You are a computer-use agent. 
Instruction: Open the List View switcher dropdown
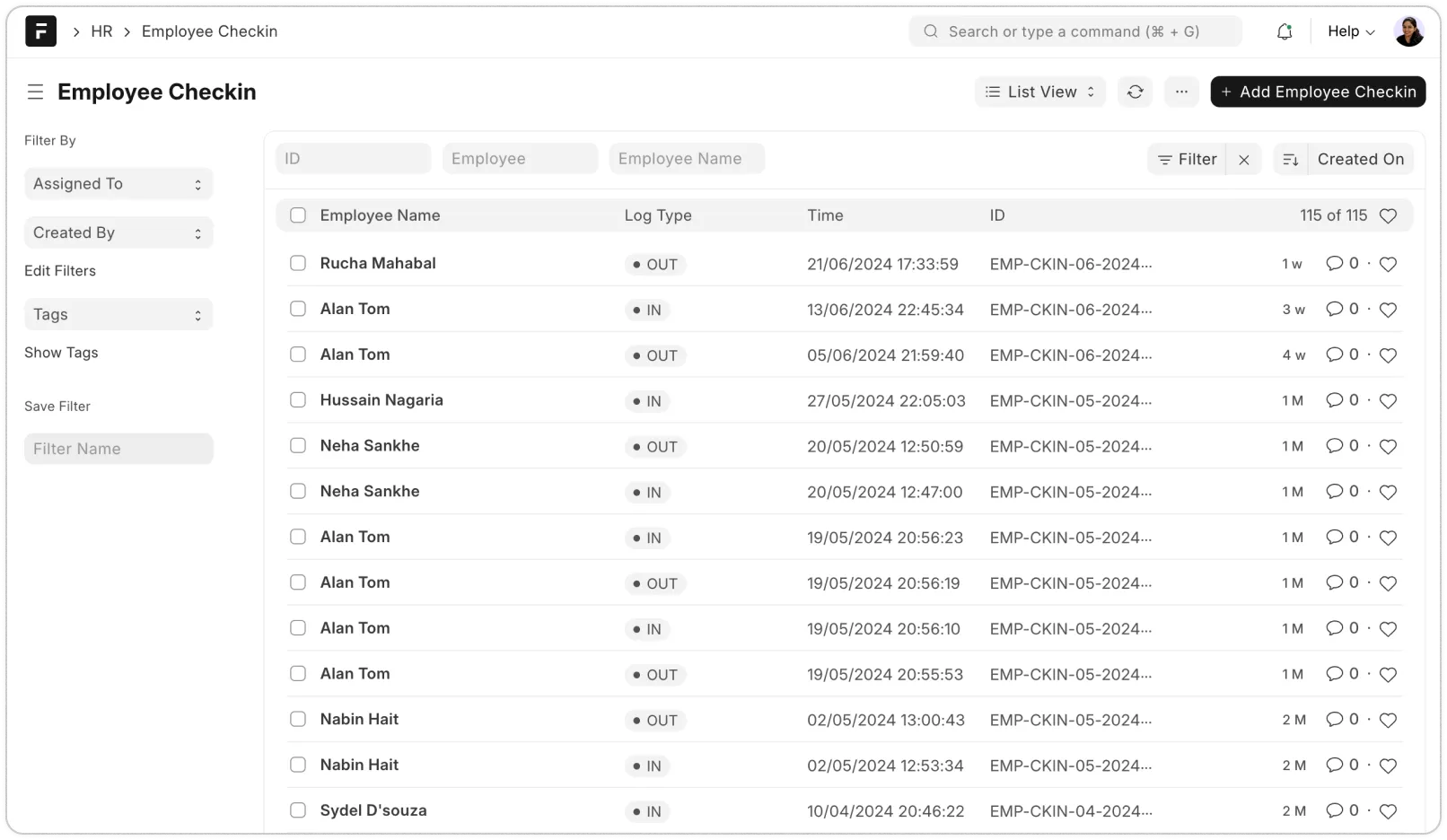click(x=1040, y=92)
